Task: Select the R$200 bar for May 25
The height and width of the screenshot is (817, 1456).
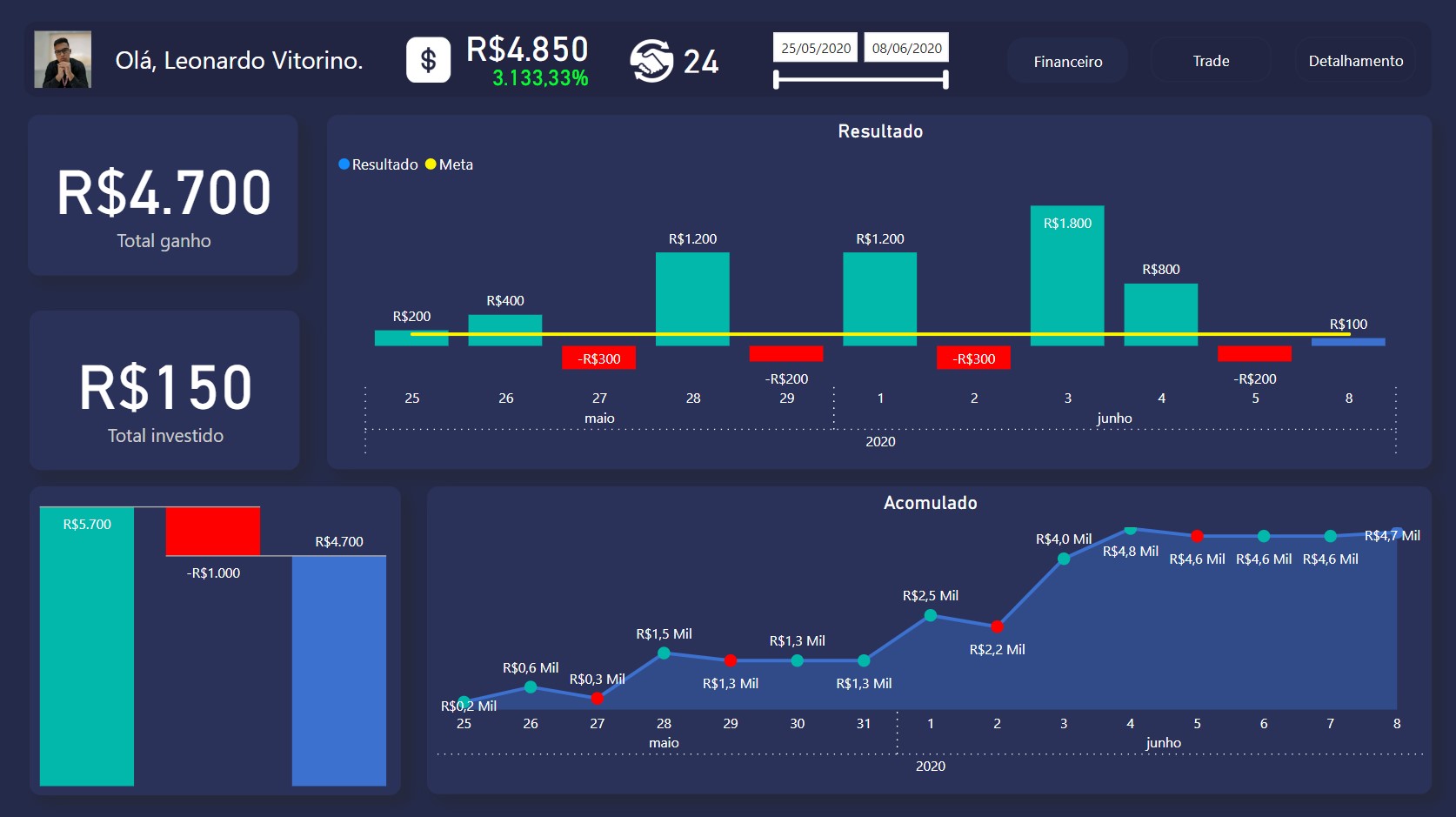Action: (411, 338)
